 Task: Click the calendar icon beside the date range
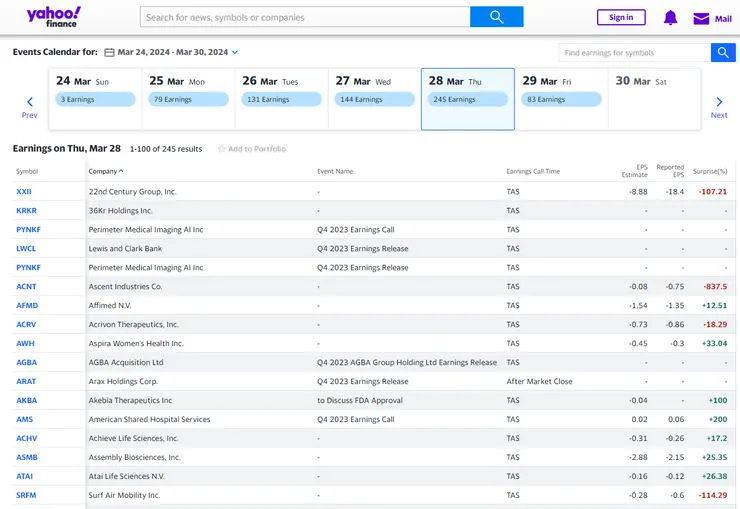point(109,52)
